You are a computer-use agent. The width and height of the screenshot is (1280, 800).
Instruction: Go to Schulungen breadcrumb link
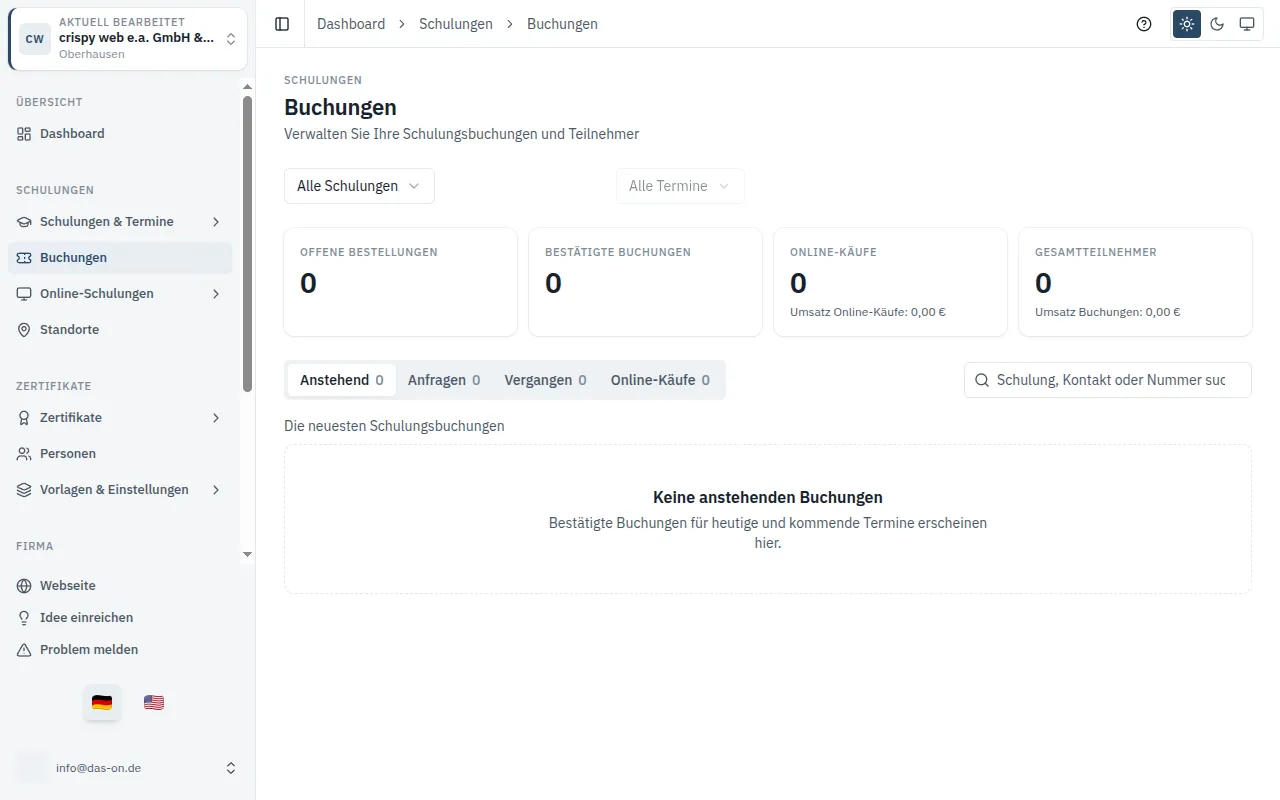point(456,24)
